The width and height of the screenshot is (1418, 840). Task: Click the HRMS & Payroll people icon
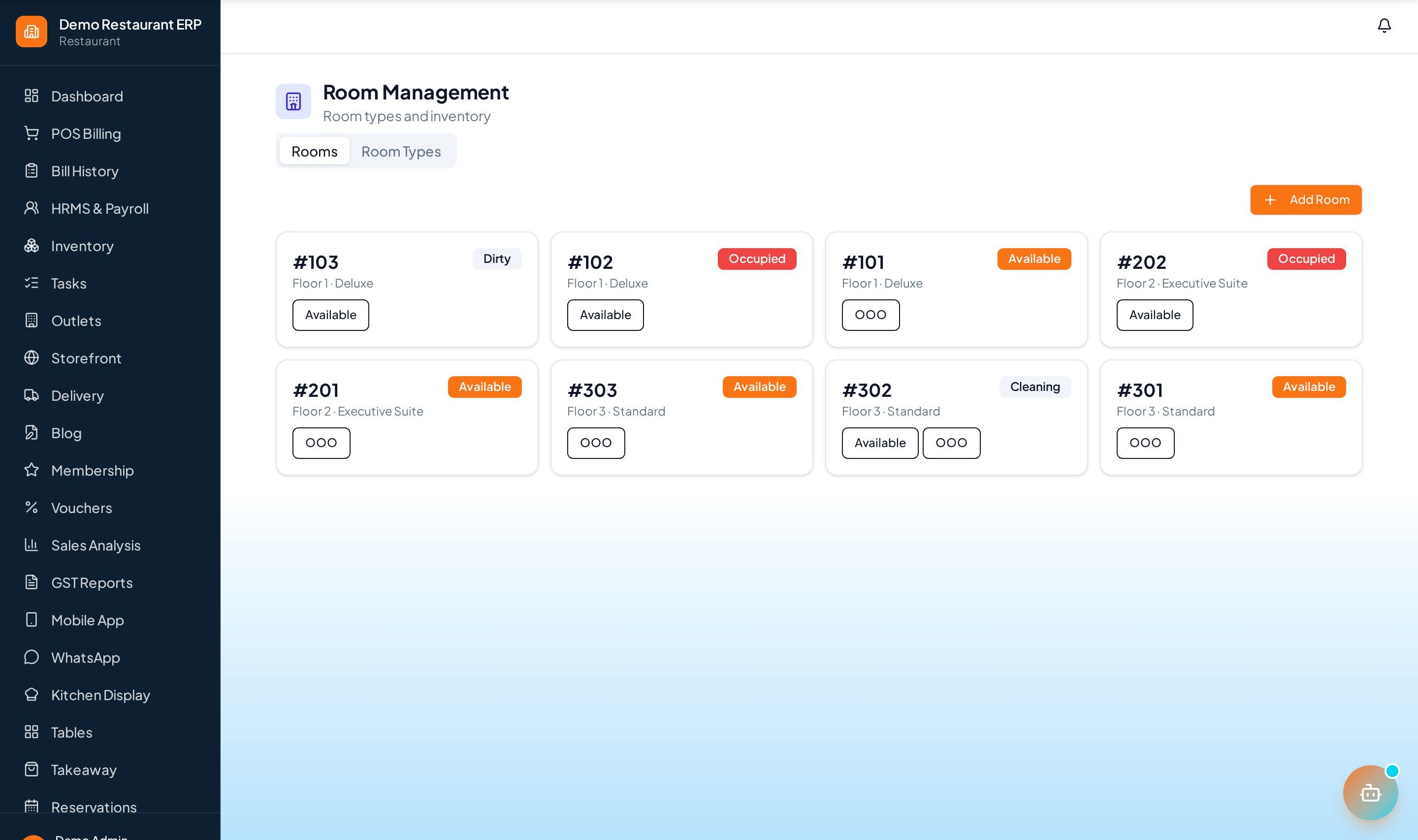coord(32,208)
